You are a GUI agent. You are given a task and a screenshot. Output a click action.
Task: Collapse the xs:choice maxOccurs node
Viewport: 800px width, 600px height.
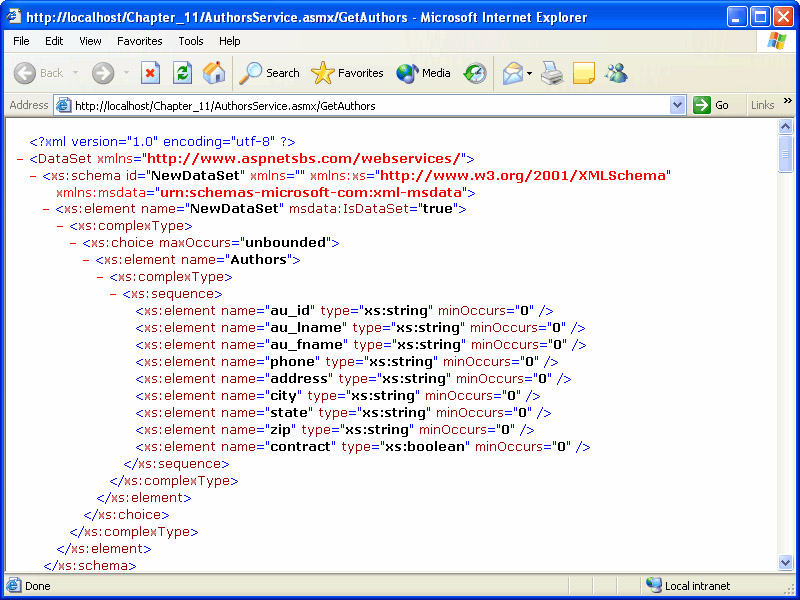point(73,243)
